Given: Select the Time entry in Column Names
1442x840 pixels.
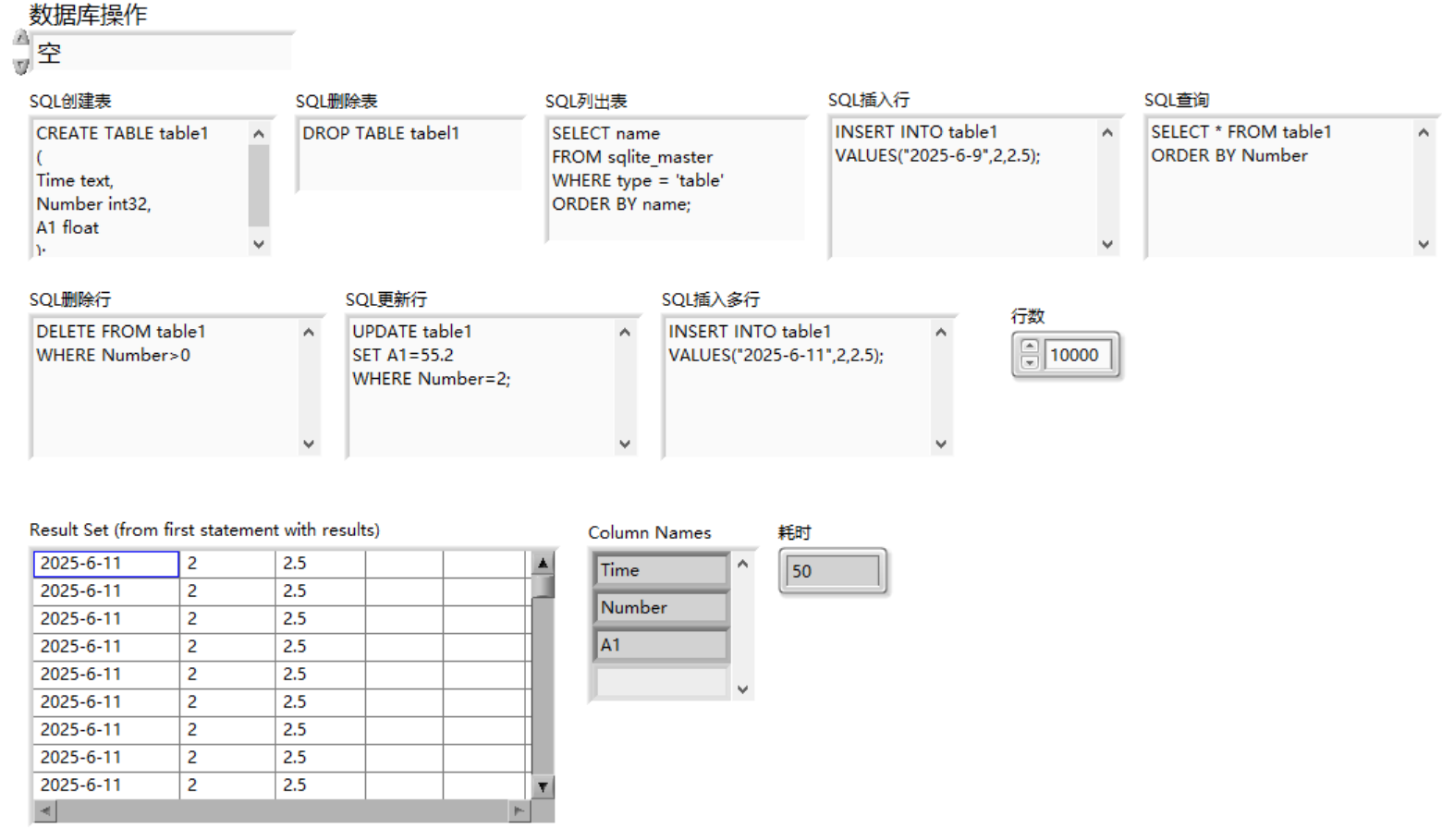Looking at the screenshot, I should tap(659, 570).
